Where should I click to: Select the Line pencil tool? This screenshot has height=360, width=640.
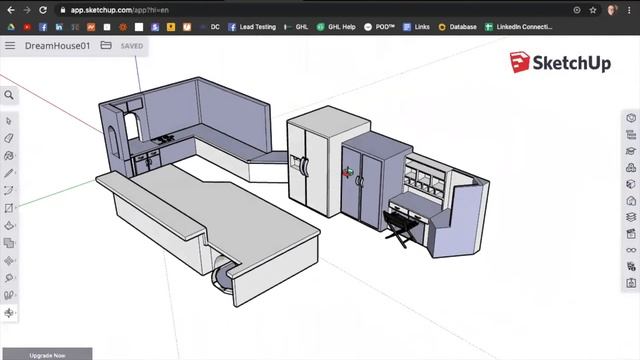point(9,173)
